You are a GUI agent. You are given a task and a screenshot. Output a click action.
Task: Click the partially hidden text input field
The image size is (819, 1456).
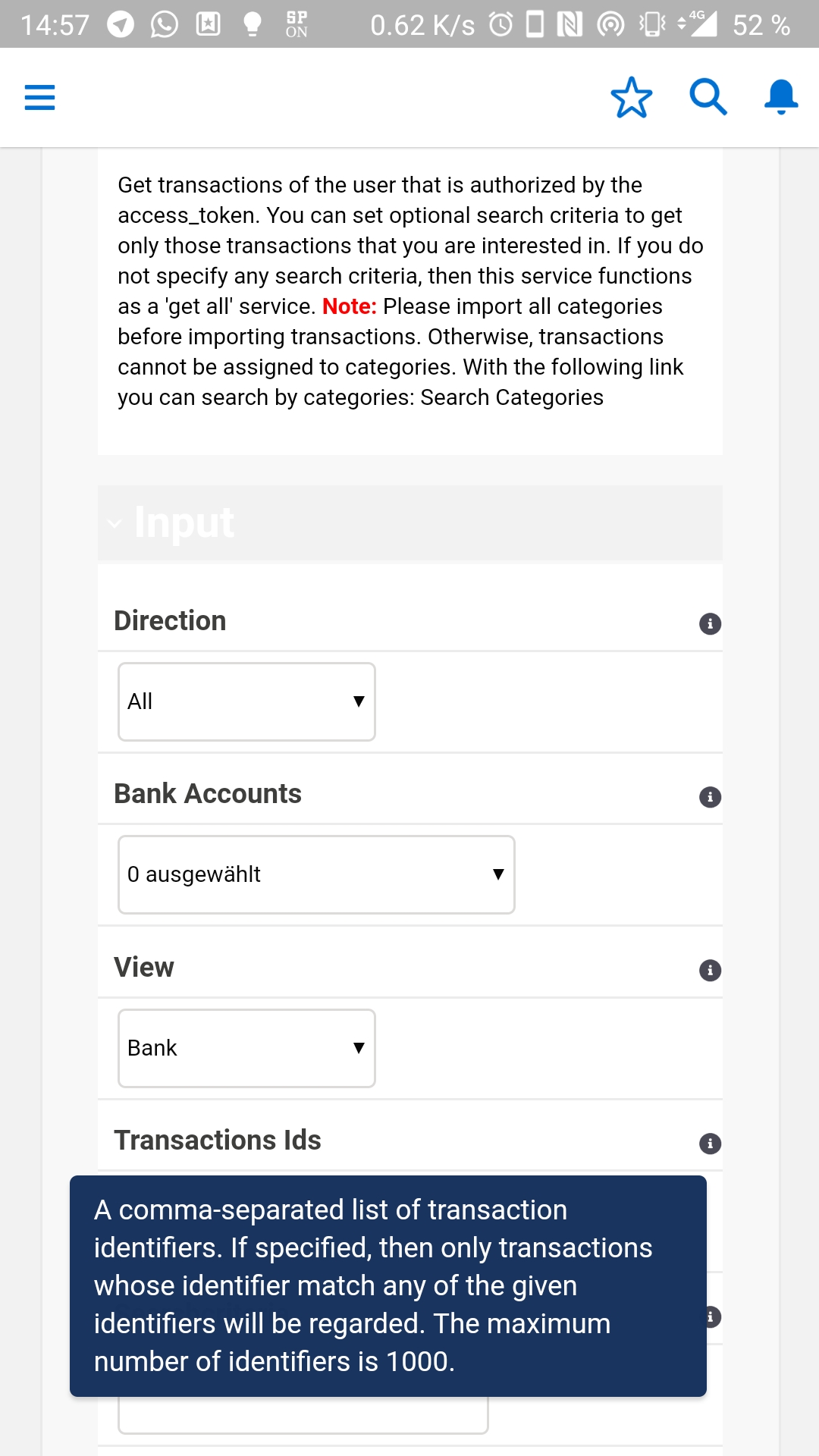[x=303, y=1415]
